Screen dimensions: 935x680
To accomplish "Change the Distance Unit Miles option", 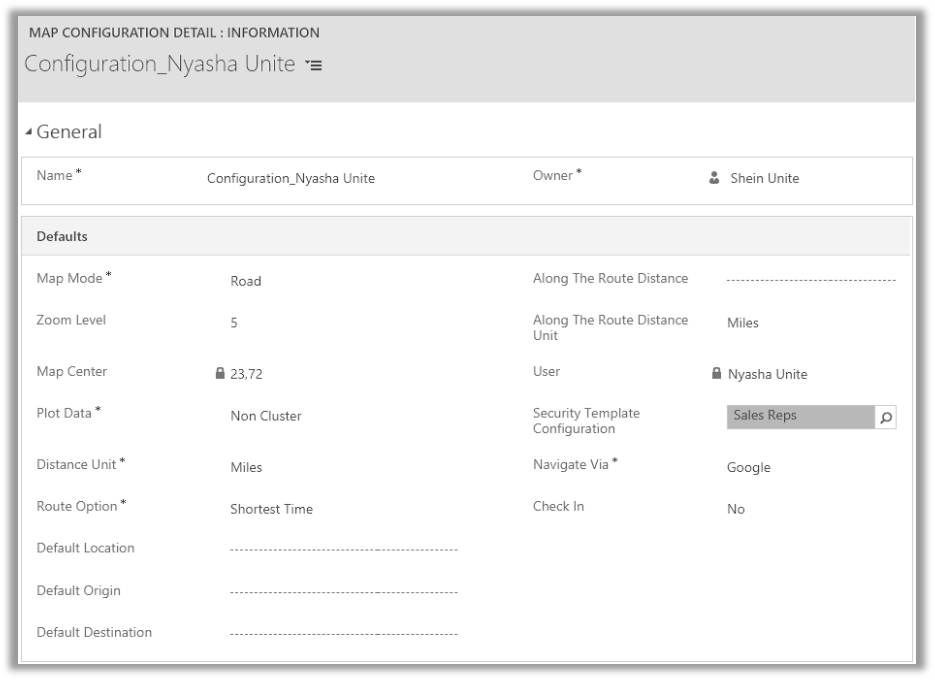I will [x=246, y=467].
